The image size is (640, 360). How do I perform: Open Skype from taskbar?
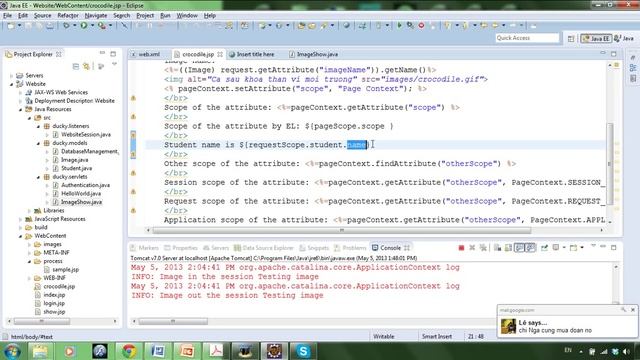tap(303, 351)
